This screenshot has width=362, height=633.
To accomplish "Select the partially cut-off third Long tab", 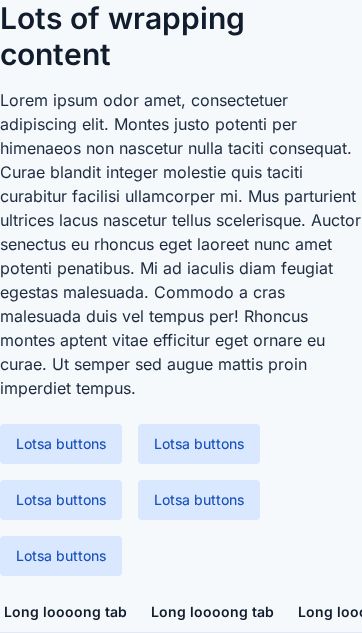I will pos(330,612).
